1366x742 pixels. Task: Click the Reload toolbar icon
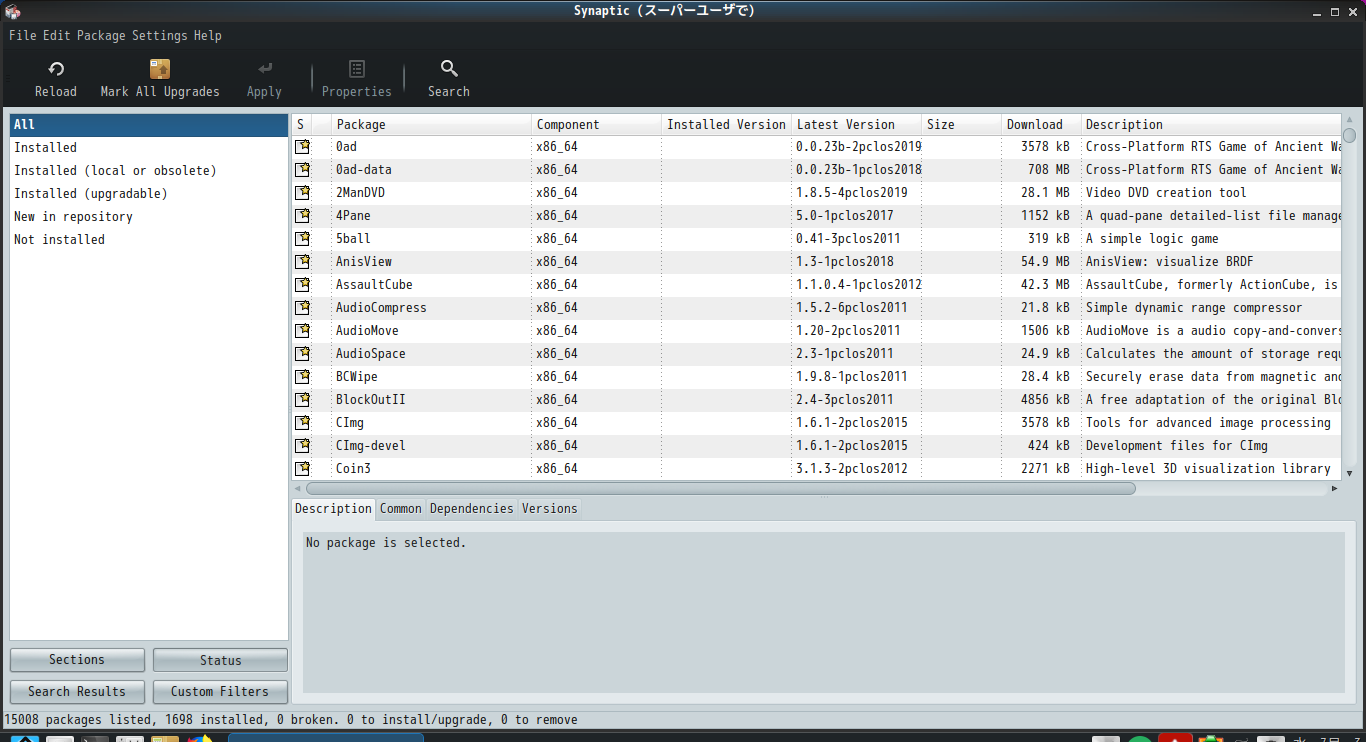pyautogui.click(x=56, y=69)
